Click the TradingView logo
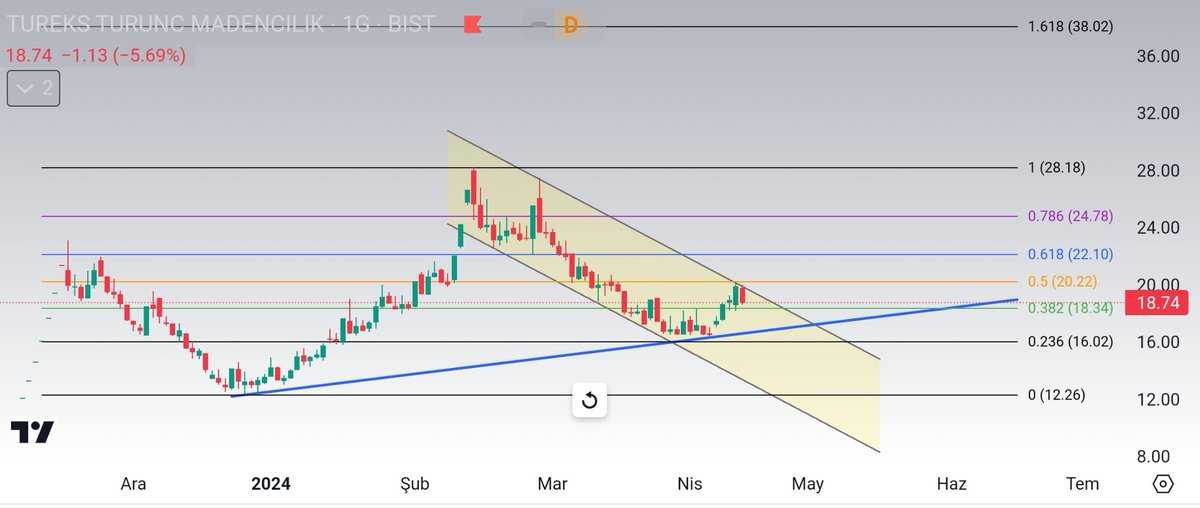This screenshot has width=1200, height=508. tap(32, 432)
